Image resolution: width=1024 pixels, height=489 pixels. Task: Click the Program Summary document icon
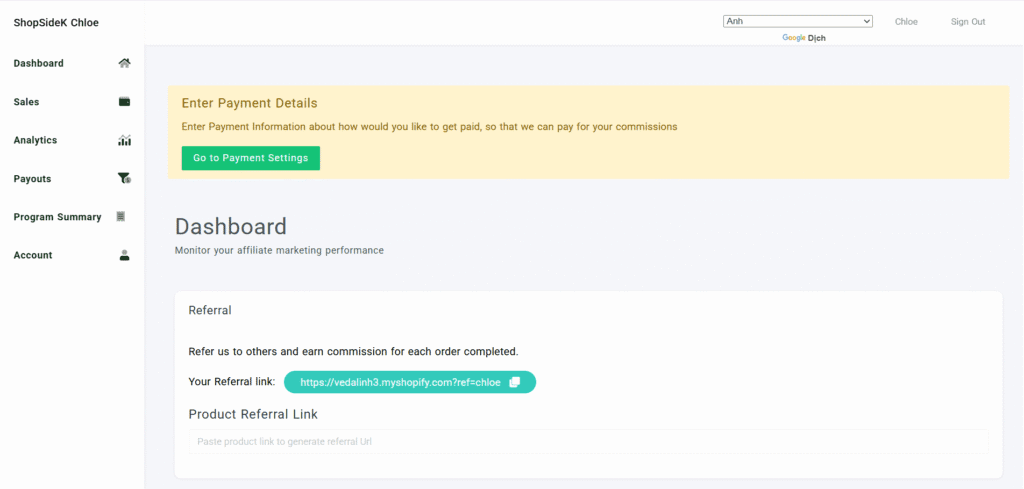point(120,217)
